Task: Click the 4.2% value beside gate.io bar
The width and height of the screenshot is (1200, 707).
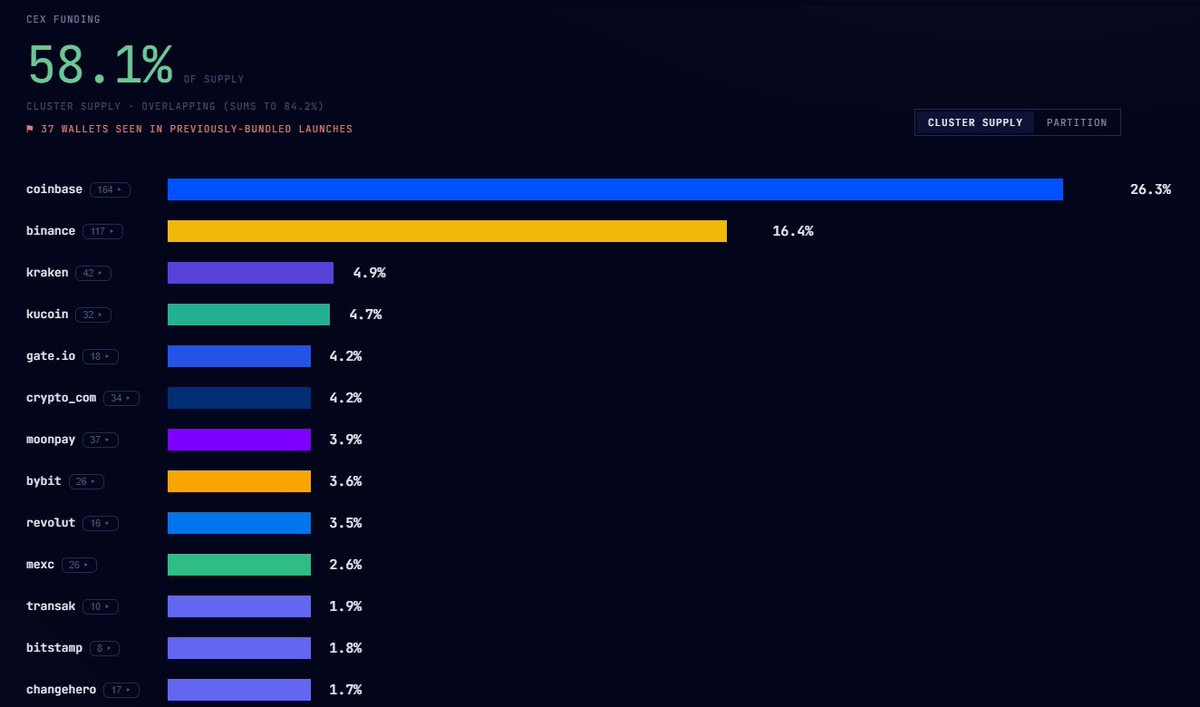Action: 346,356
